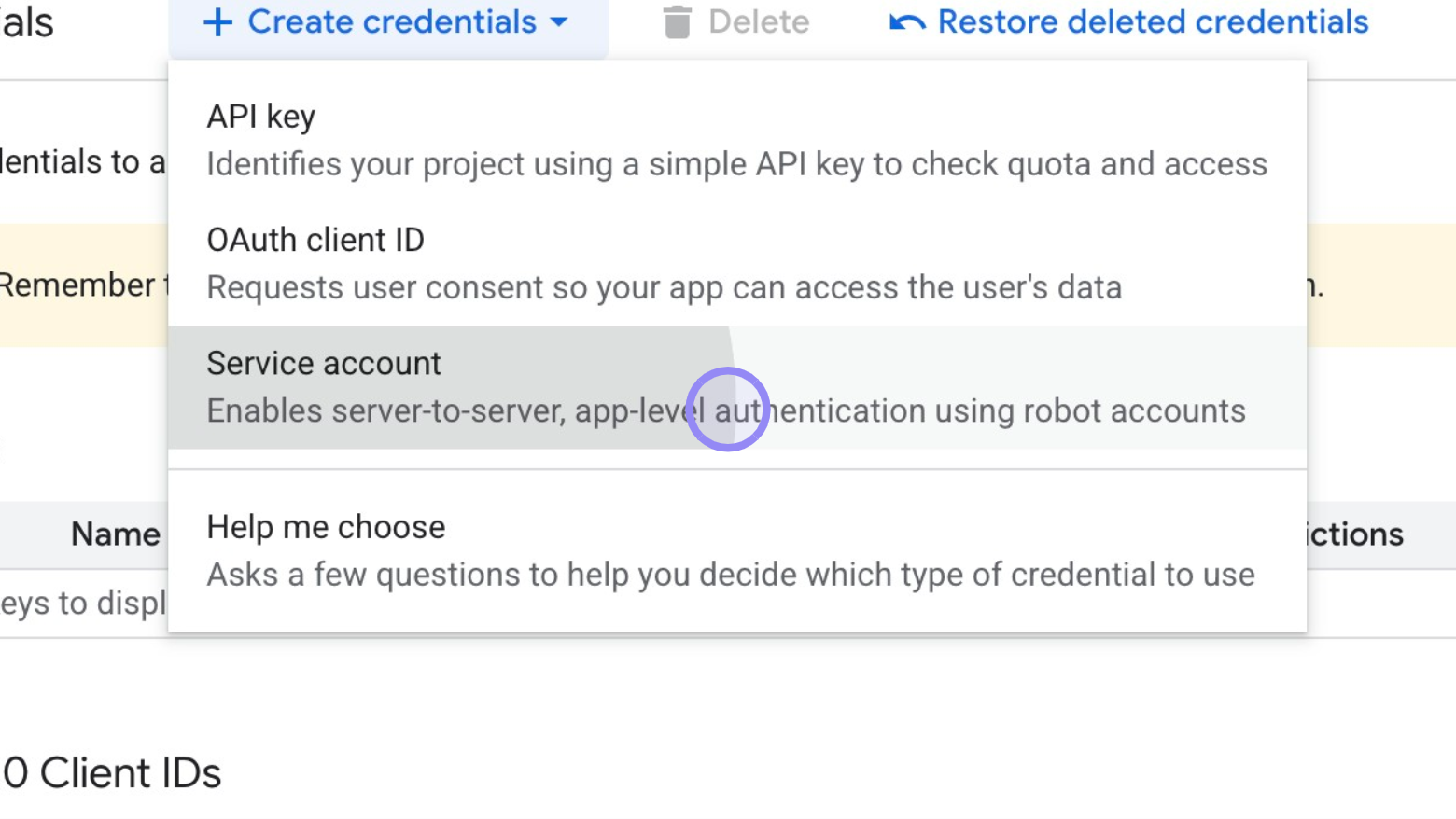Viewport: 1456px width, 819px height.
Task: Click the OAuth client ID description text
Action: pos(665,287)
